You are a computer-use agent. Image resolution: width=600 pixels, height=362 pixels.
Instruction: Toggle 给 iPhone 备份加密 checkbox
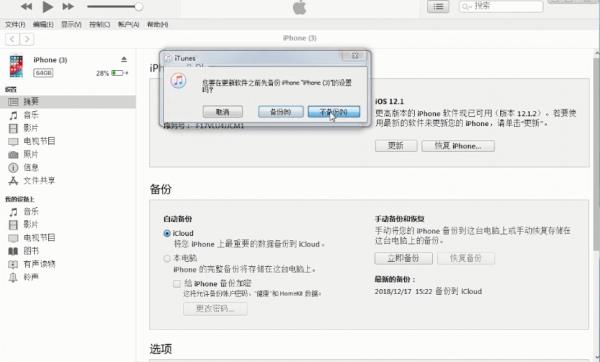176,284
